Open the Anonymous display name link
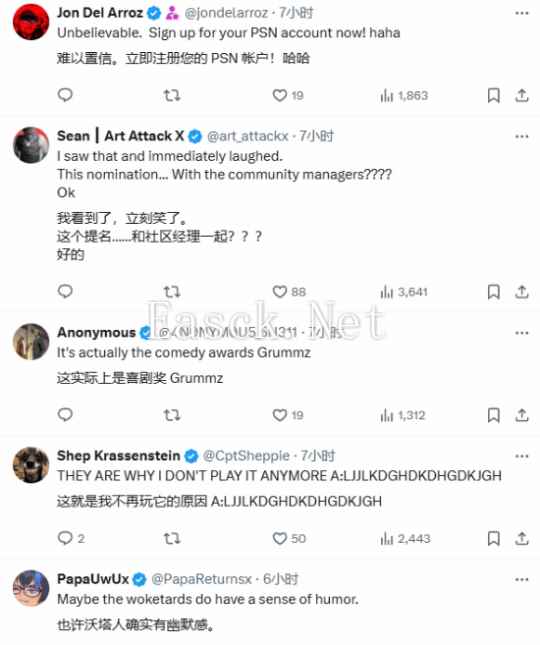540x645 pixels. [x=96, y=332]
